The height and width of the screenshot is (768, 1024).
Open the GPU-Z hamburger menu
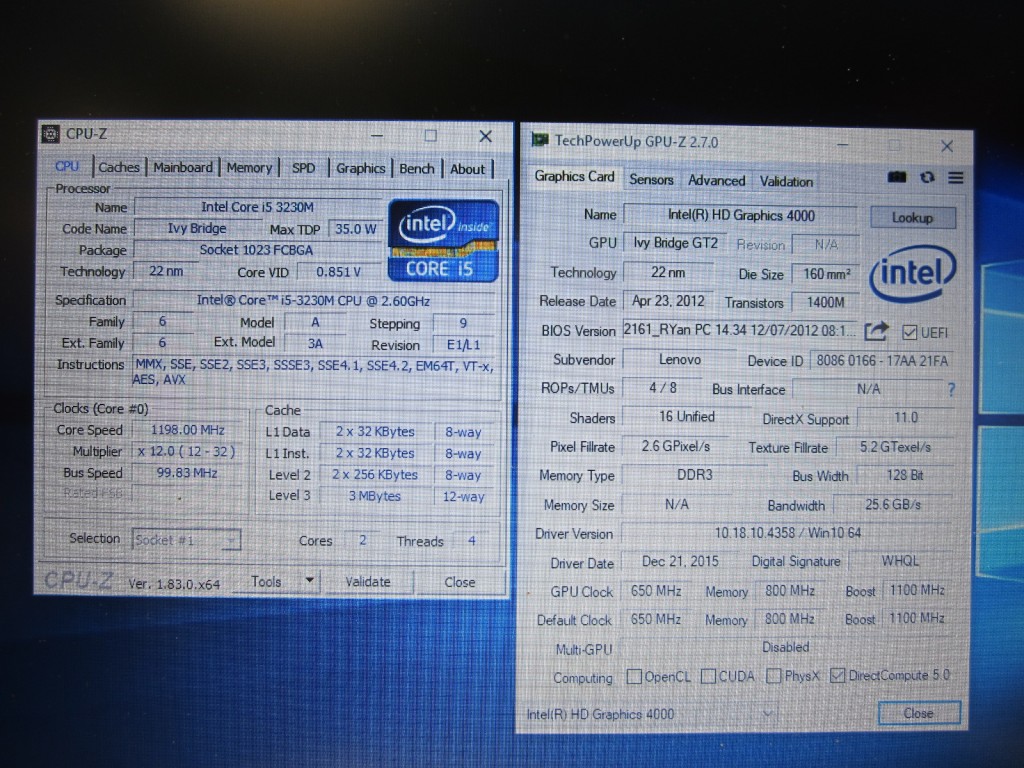[x=955, y=178]
